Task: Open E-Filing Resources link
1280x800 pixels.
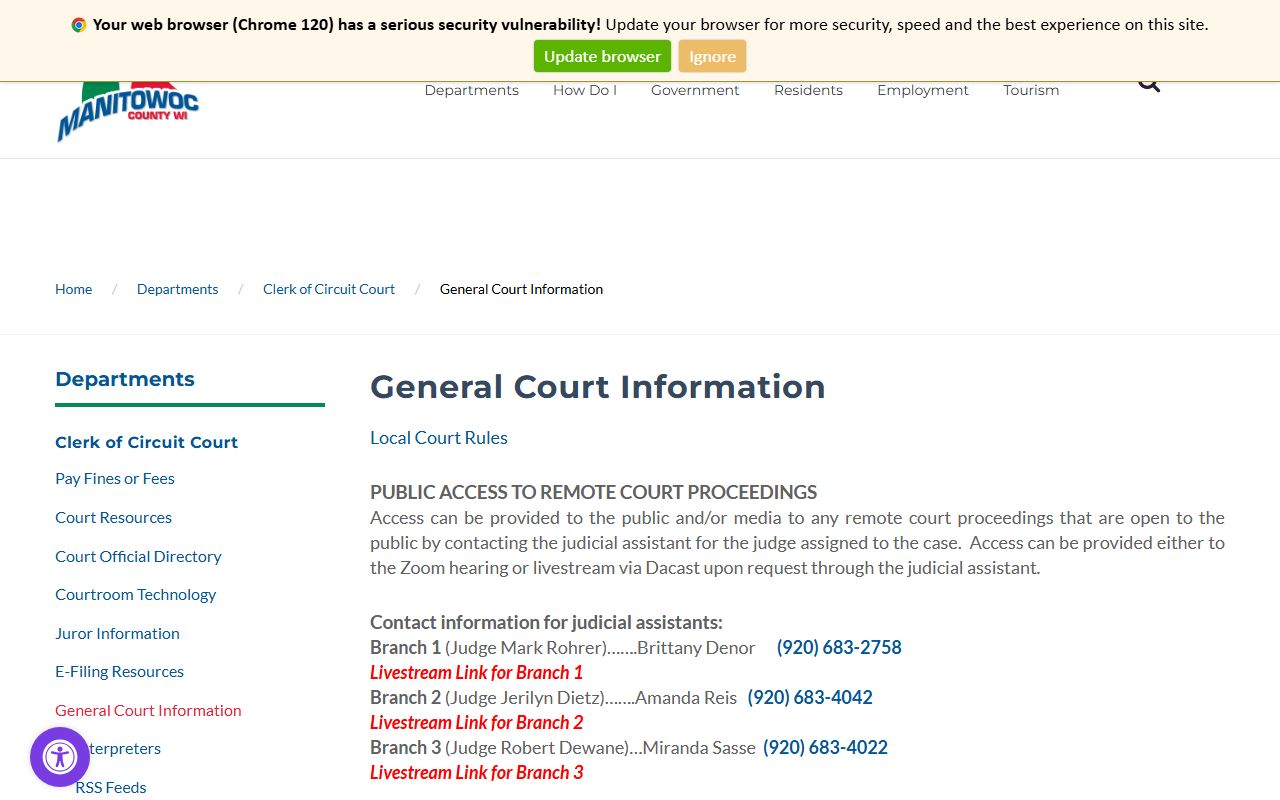Action: pyautogui.click(x=119, y=671)
